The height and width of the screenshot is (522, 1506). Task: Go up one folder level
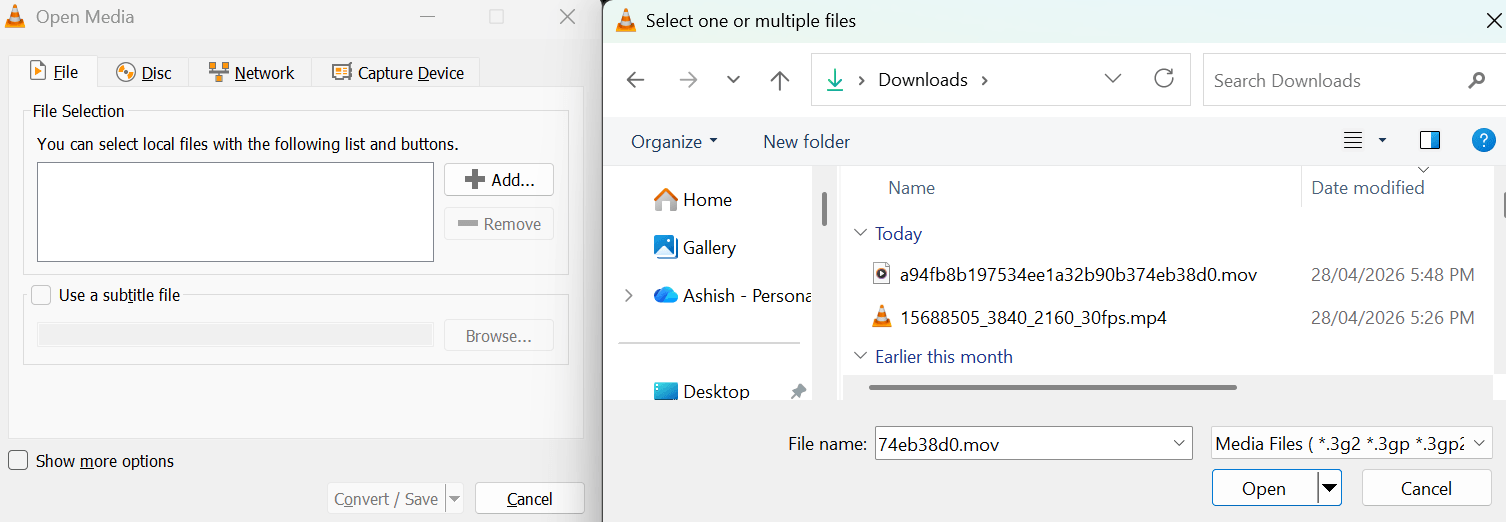click(x=780, y=80)
